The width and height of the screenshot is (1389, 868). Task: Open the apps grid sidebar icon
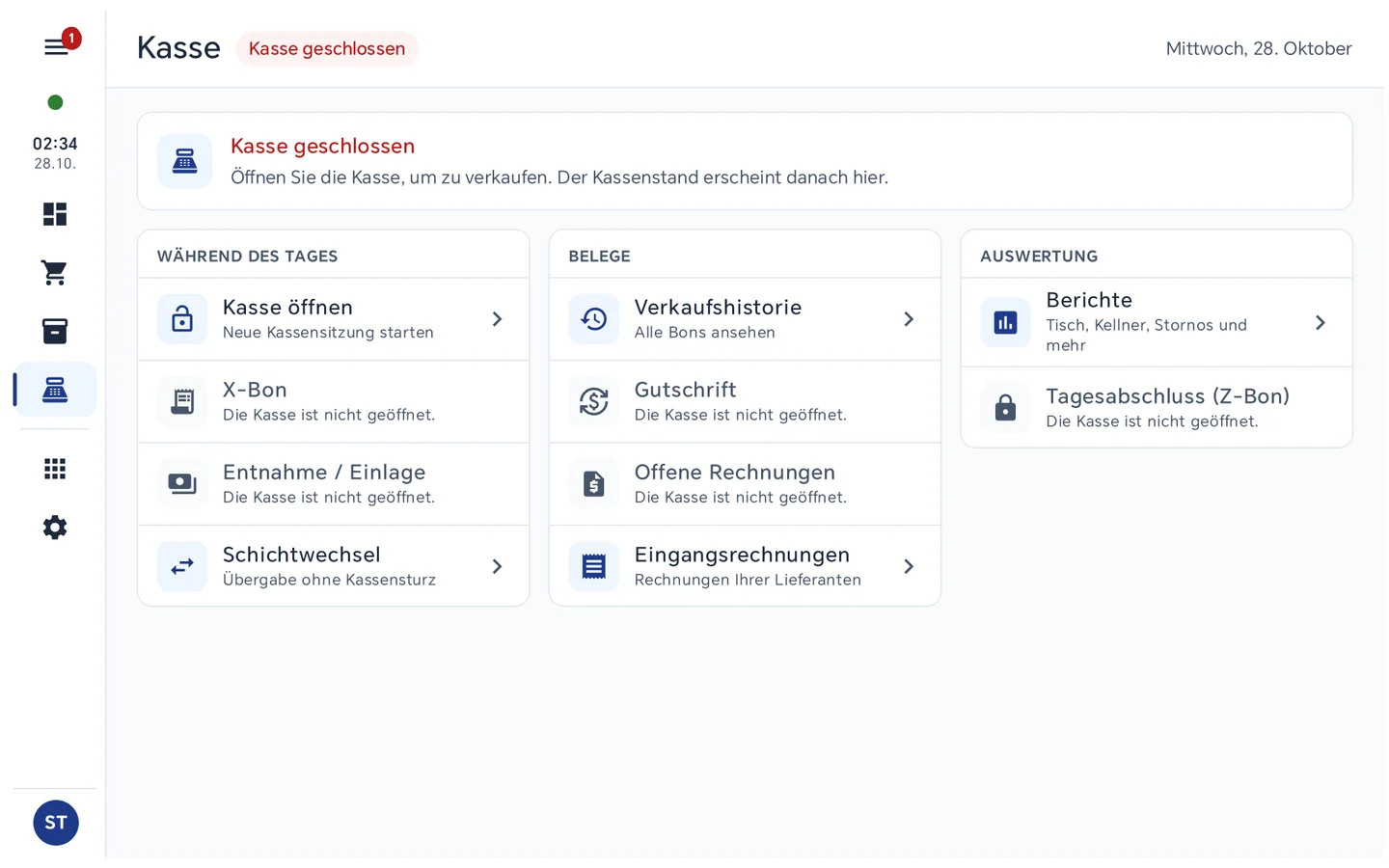pyautogui.click(x=55, y=469)
